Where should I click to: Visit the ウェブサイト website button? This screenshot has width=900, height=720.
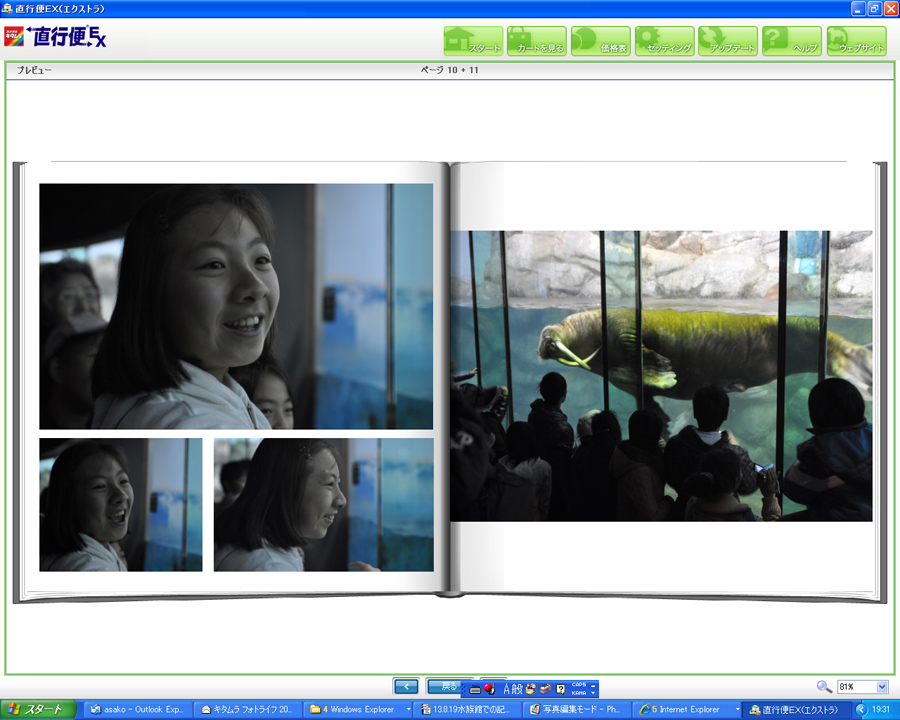tap(856, 41)
